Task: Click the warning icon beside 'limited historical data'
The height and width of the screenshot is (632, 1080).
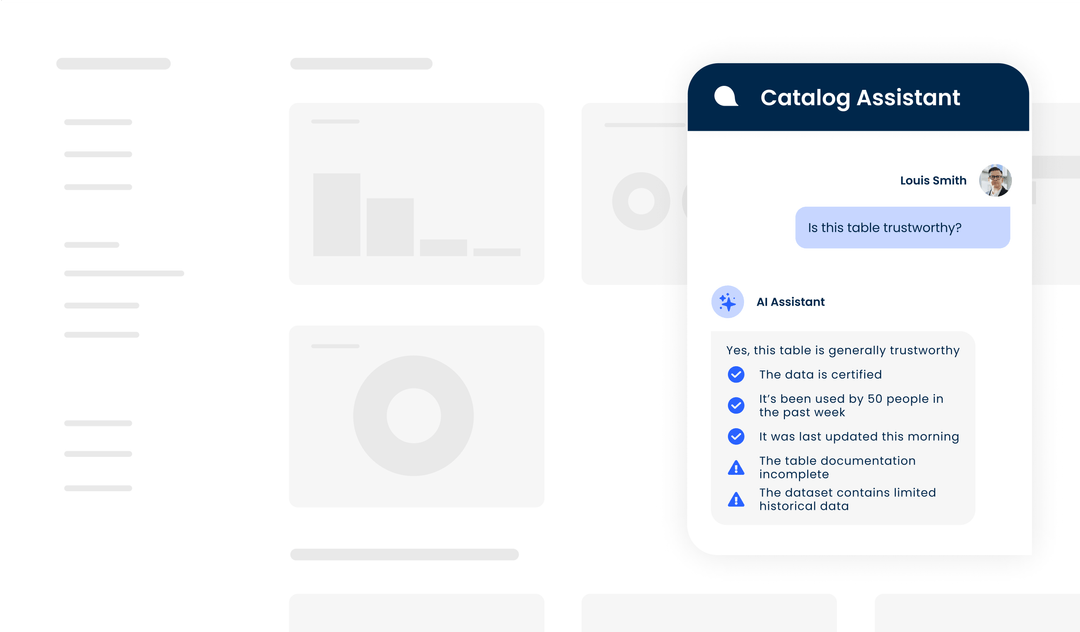Action: tap(736, 500)
